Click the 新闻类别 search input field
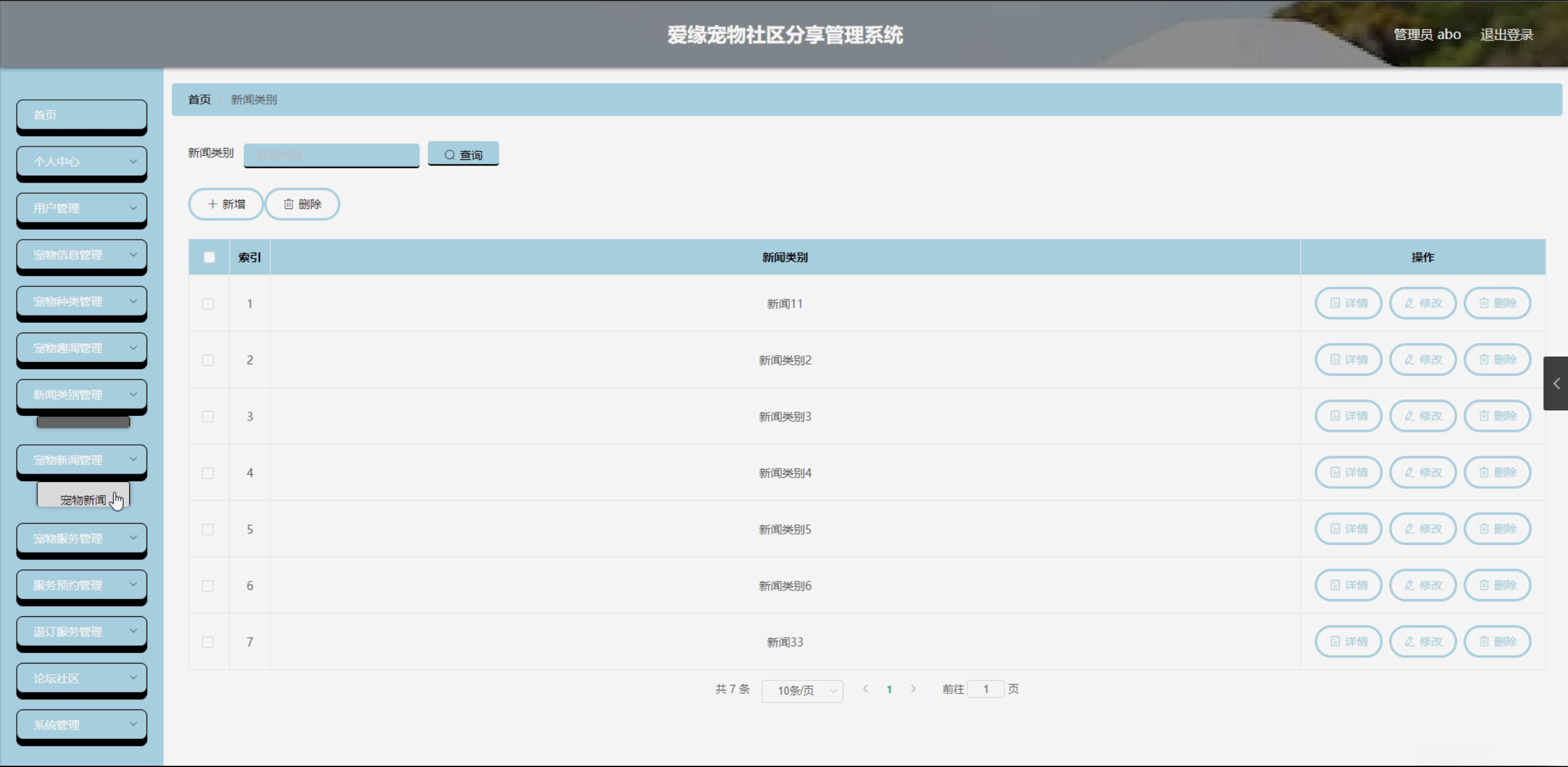This screenshot has height=767, width=1568. coord(331,155)
